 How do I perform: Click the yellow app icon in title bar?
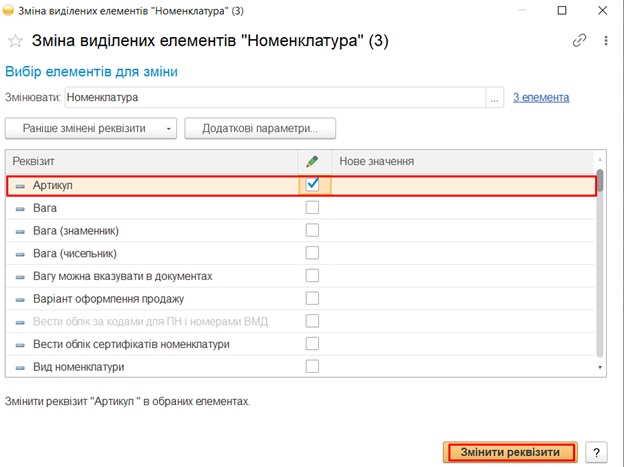coord(10,10)
